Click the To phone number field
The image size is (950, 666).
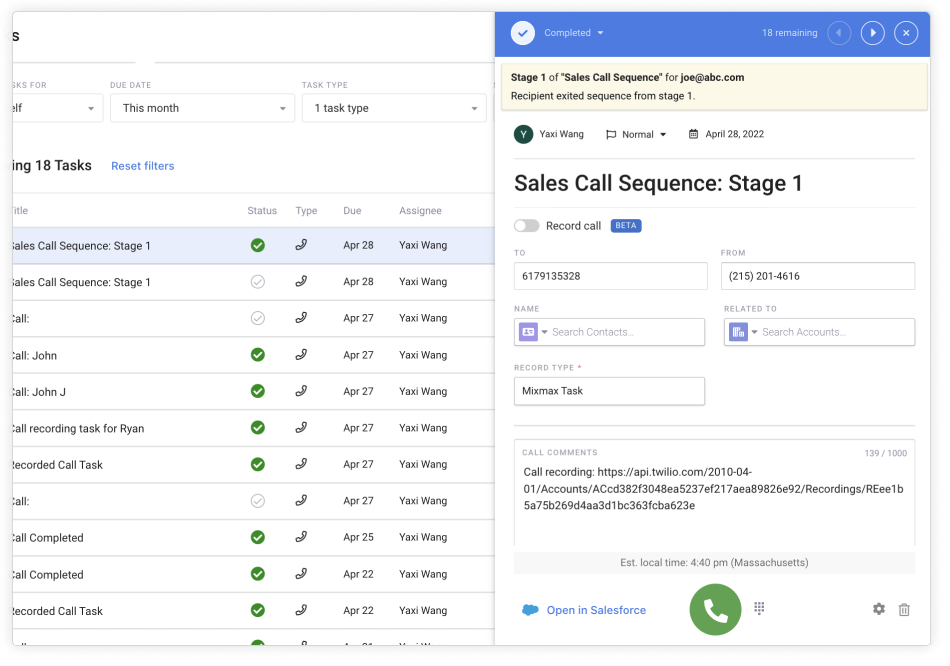610,276
